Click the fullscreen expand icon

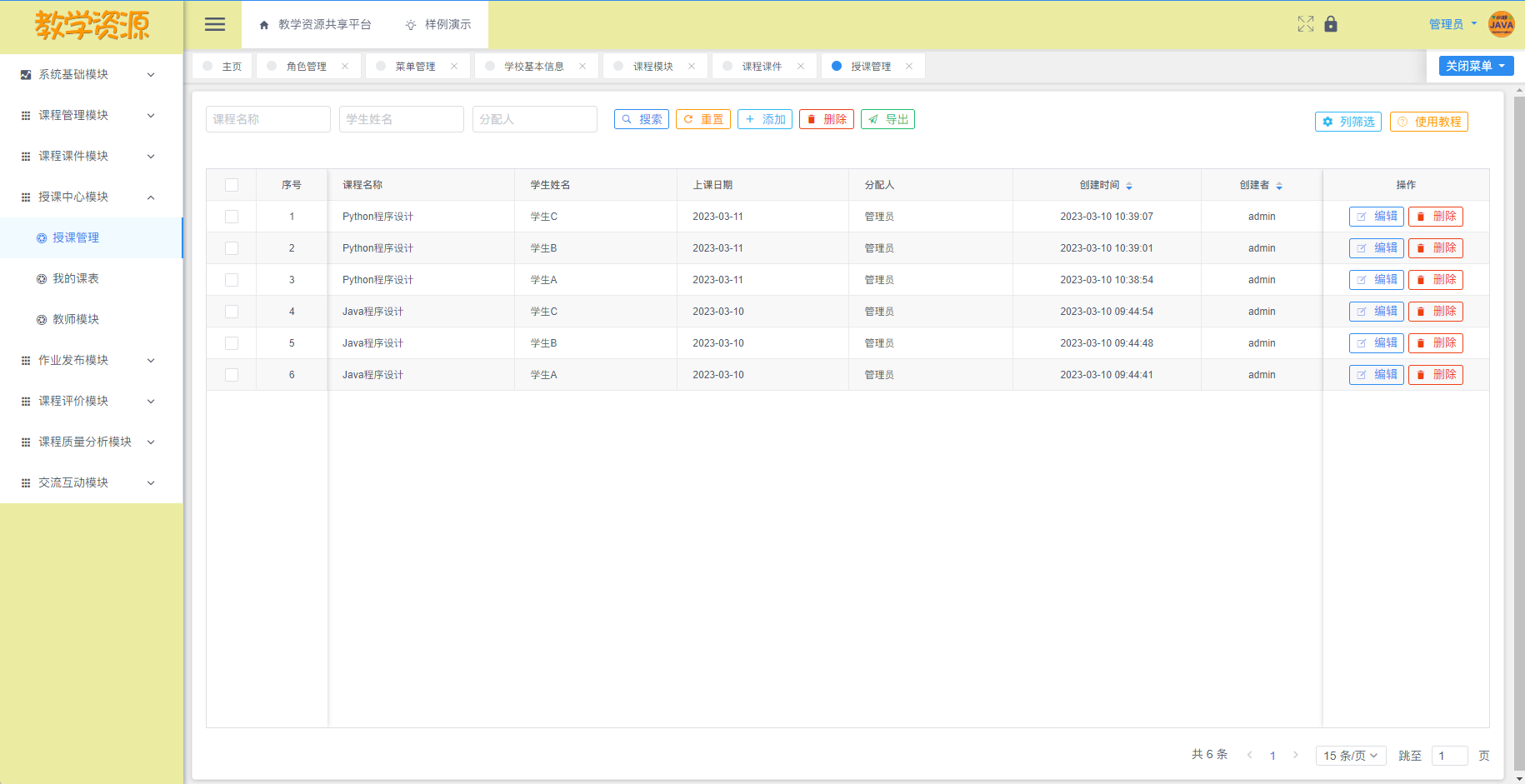1306,24
